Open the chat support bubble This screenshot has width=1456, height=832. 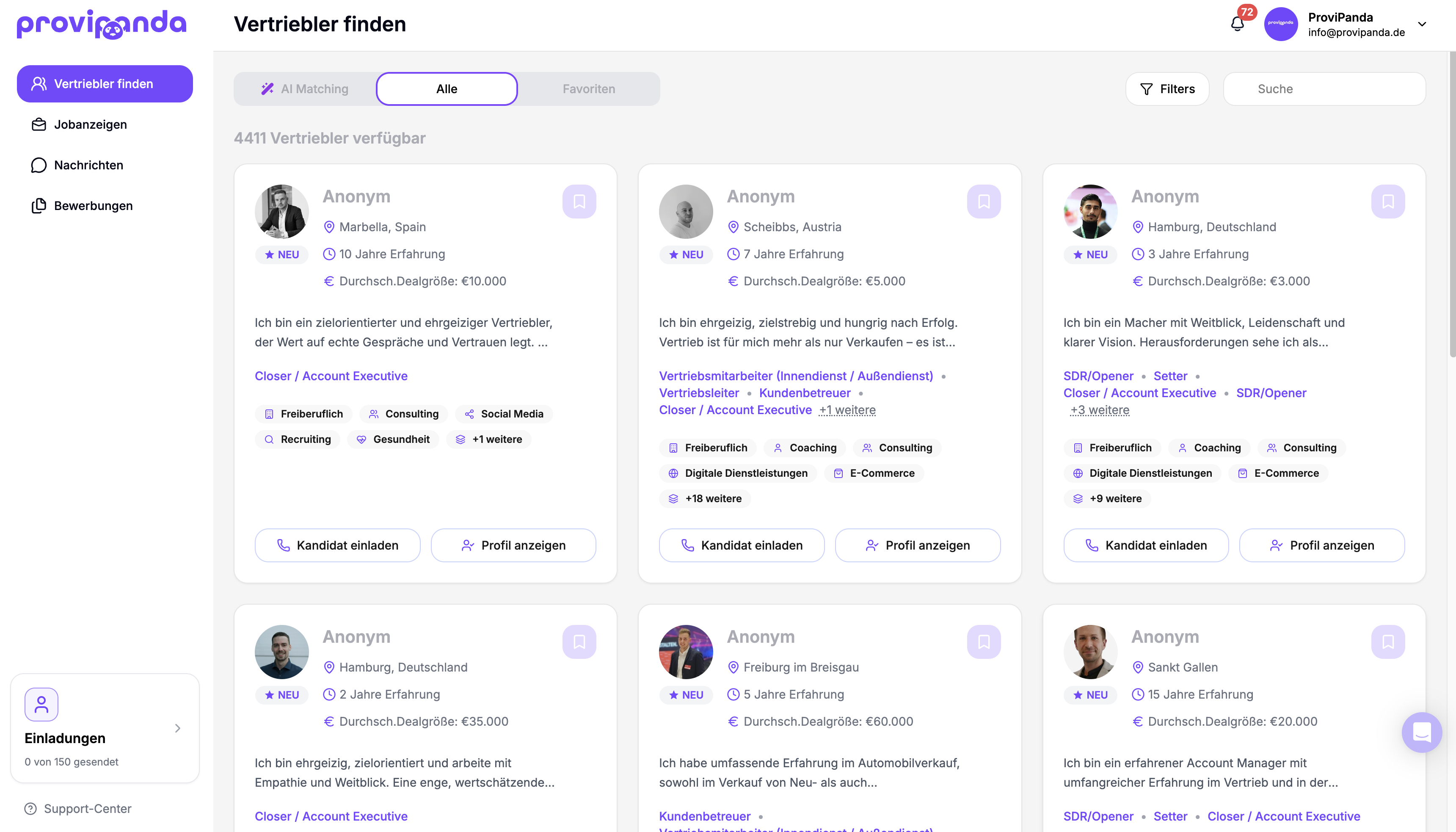click(1421, 732)
